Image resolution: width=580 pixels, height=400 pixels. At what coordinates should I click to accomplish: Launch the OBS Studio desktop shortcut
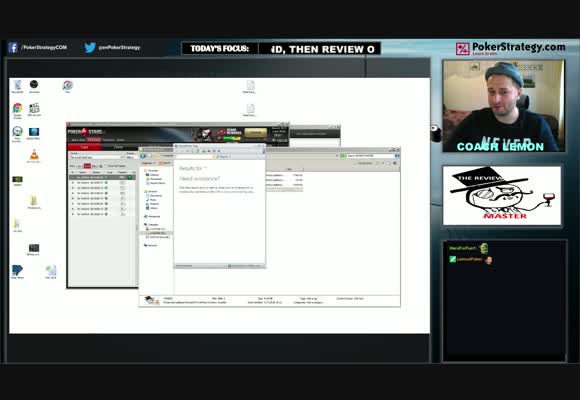click(x=34, y=85)
